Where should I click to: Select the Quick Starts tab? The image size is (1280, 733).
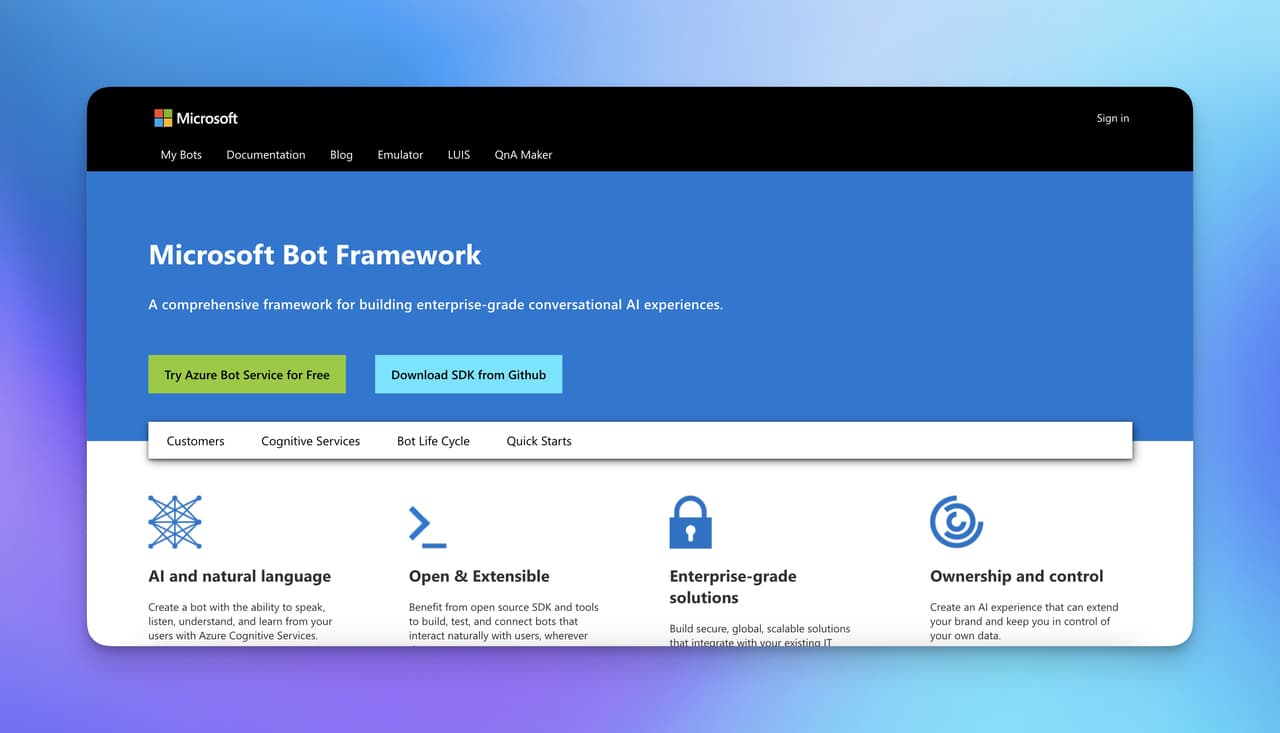(539, 441)
